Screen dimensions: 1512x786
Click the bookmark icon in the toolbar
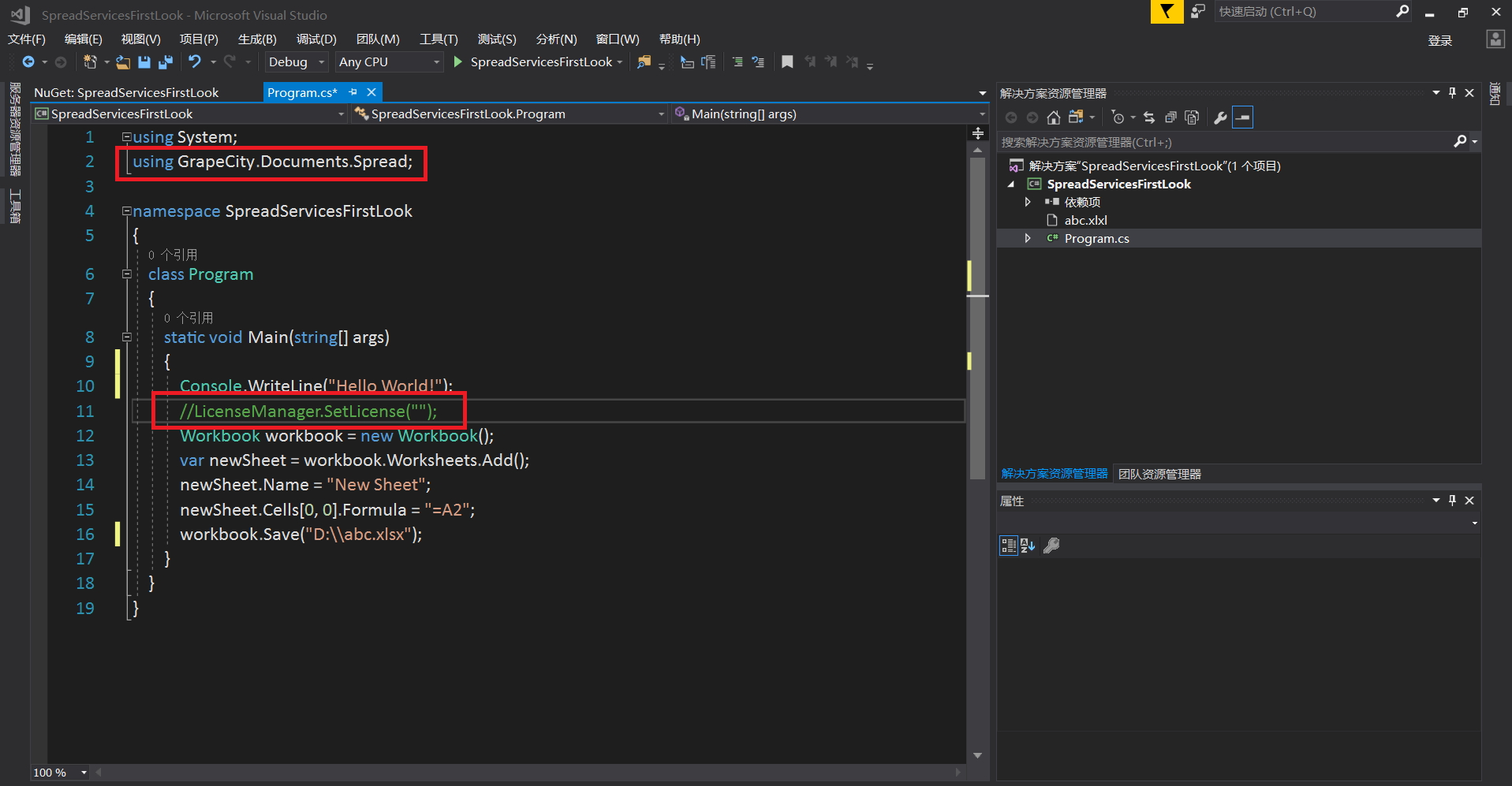pos(786,62)
